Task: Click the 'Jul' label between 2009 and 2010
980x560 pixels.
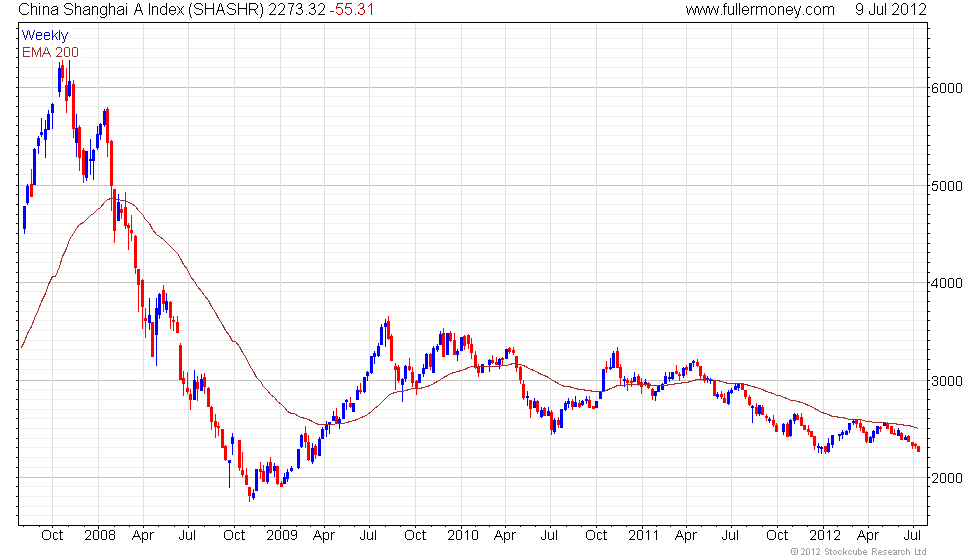Action: [369, 536]
